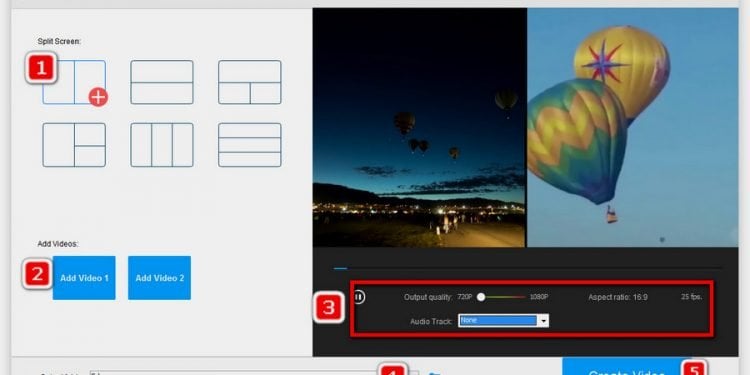This screenshot has height=375, width=750.
Task: Click the 1080P quality label
Action: 539,297
